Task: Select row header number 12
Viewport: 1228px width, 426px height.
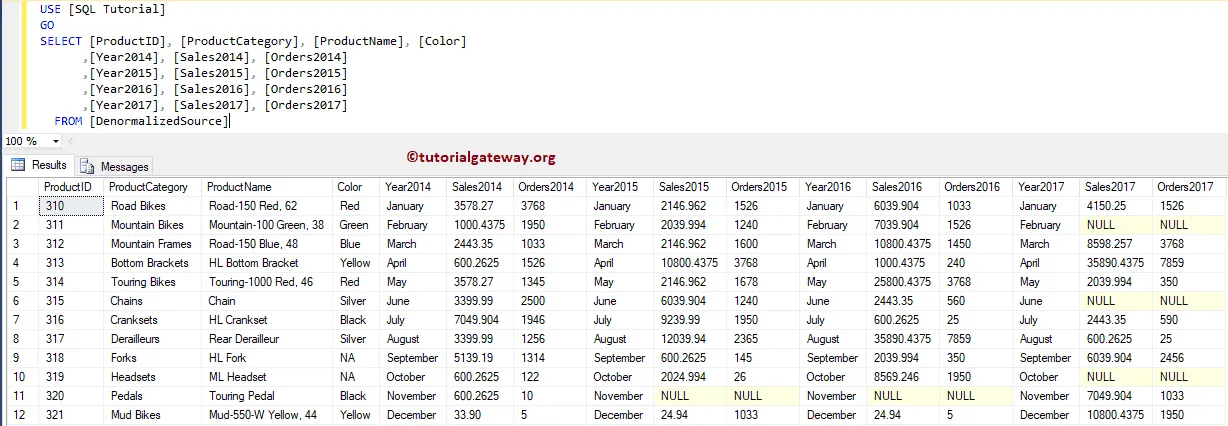Action: click(x=22, y=415)
